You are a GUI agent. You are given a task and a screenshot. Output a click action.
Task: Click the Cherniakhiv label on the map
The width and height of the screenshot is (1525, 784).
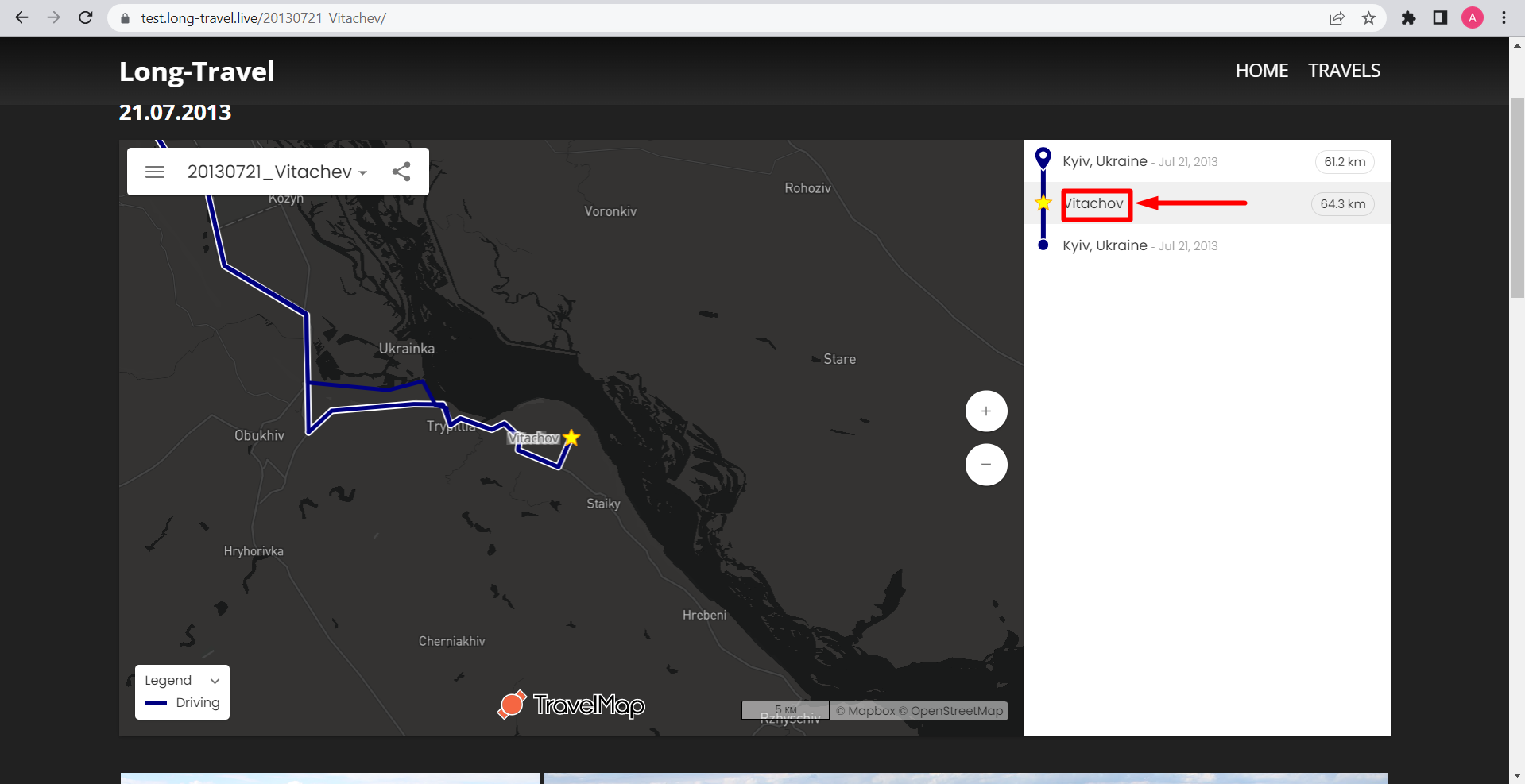tap(451, 641)
